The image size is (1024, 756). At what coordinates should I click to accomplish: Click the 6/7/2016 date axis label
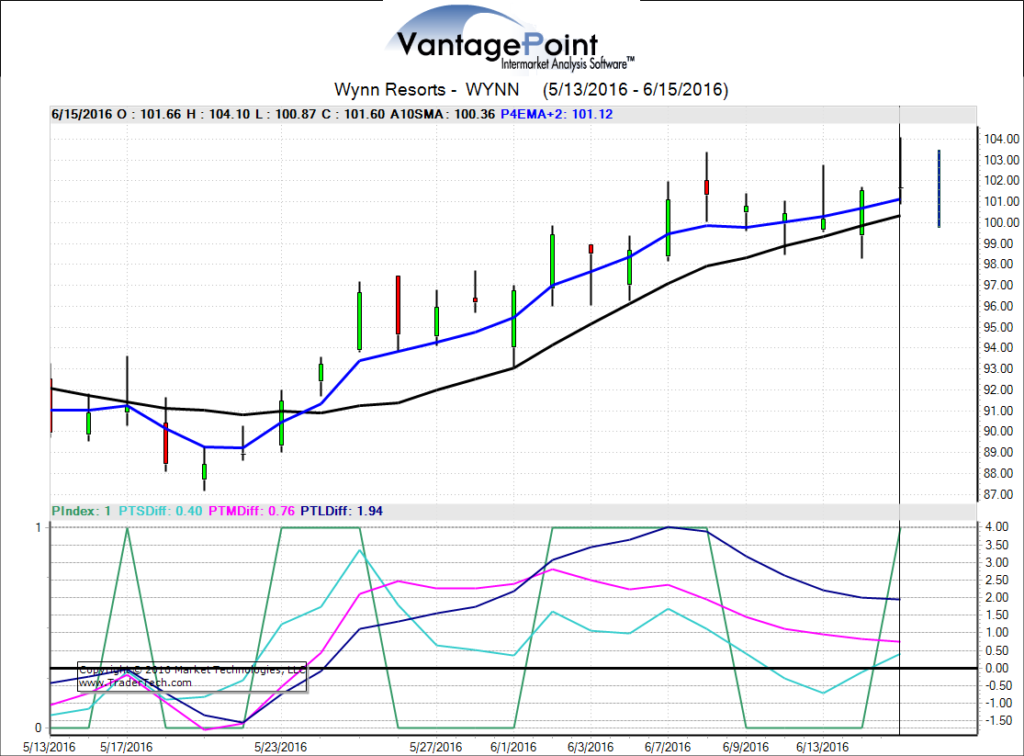667,747
